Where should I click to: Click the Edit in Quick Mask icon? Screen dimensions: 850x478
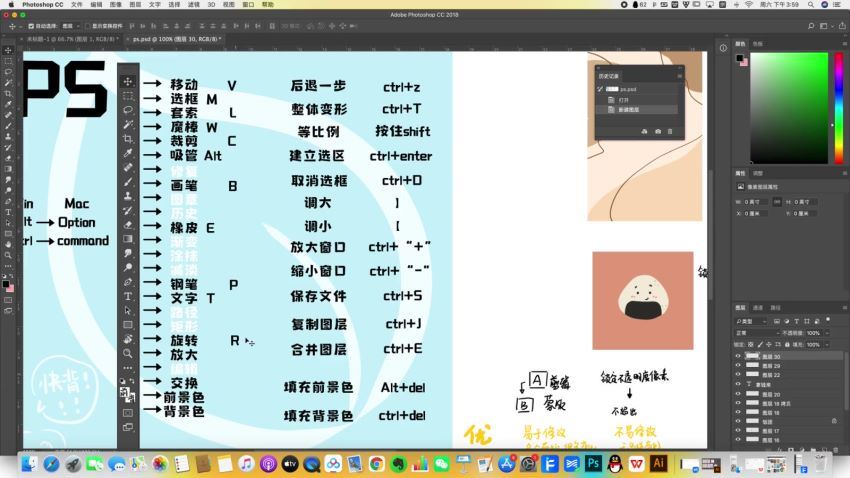click(x=8, y=300)
